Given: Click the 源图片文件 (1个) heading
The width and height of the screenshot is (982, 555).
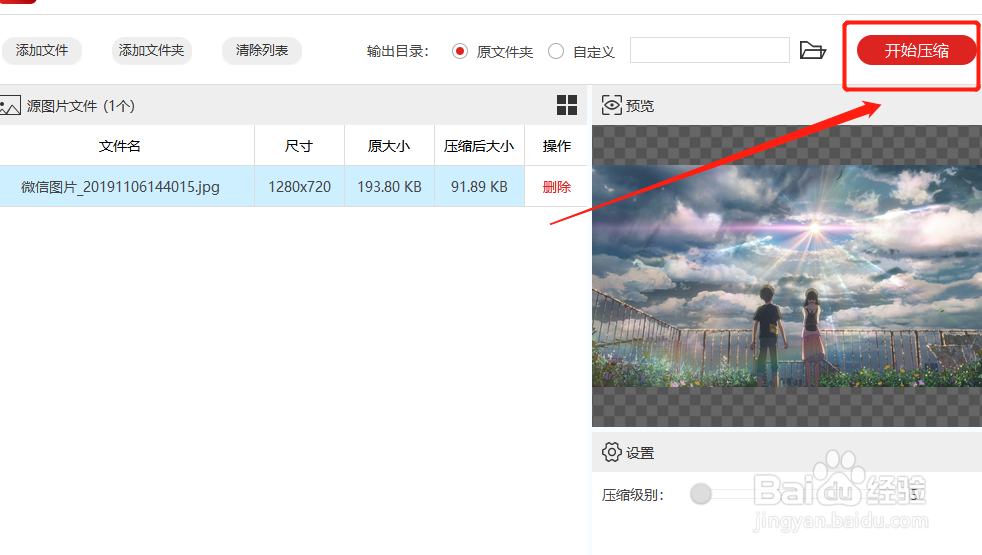Looking at the screenshot, I should pos(81,106).
